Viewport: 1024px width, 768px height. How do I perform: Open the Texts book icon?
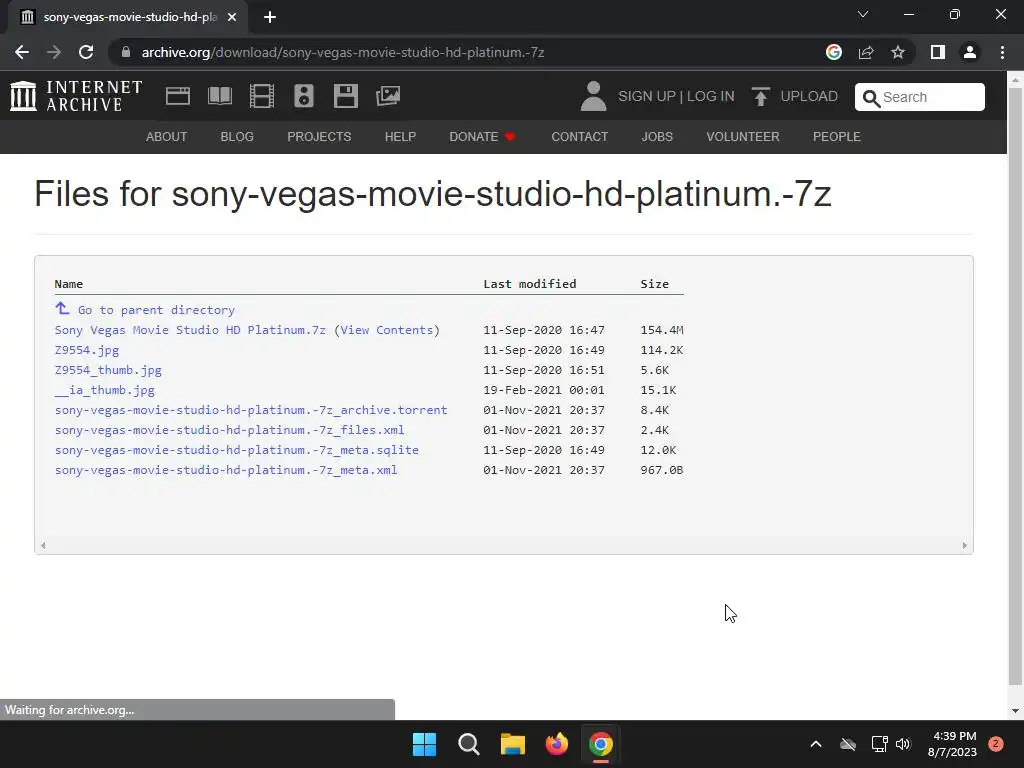click(x=219, y=96)
